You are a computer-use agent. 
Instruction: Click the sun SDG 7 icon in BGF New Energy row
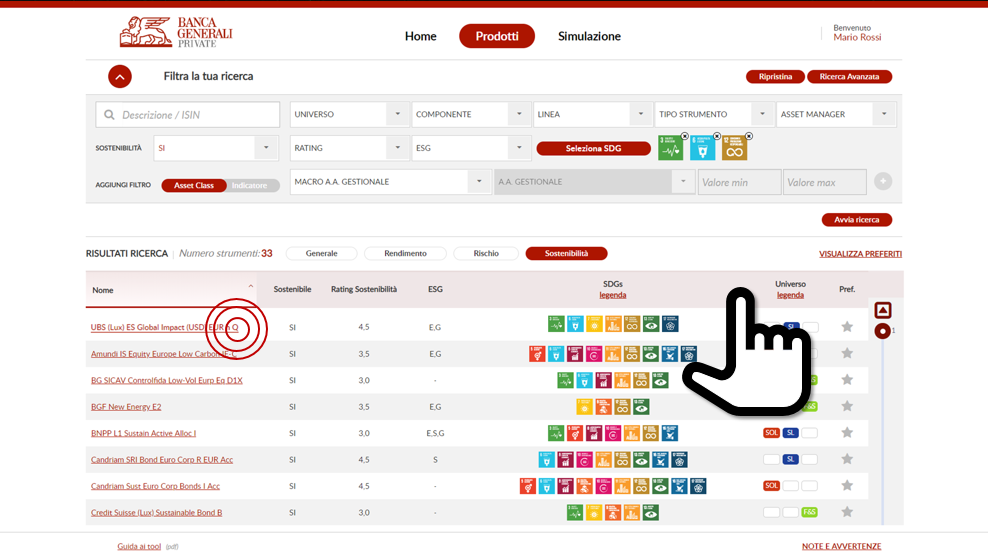coord(584,406)
